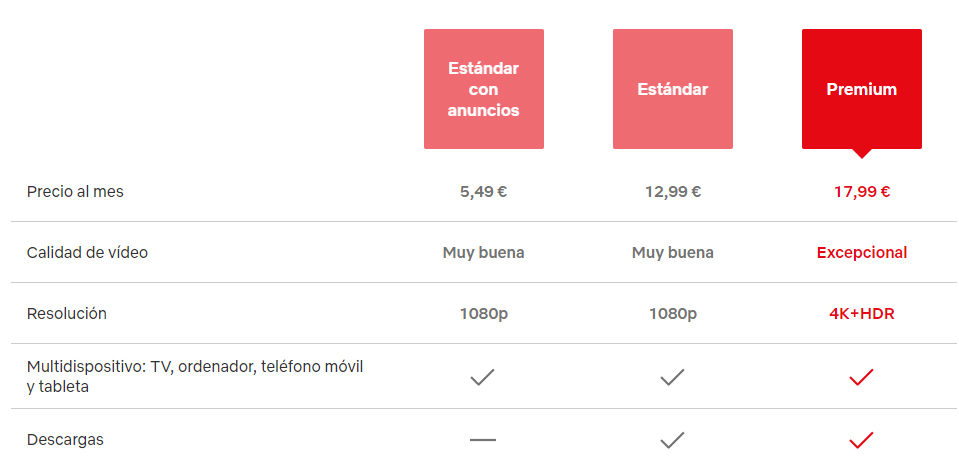Click the red Multidispositivo checkmark under Premium
Viewport: 959px width, 473px height.
click(861, 377)
